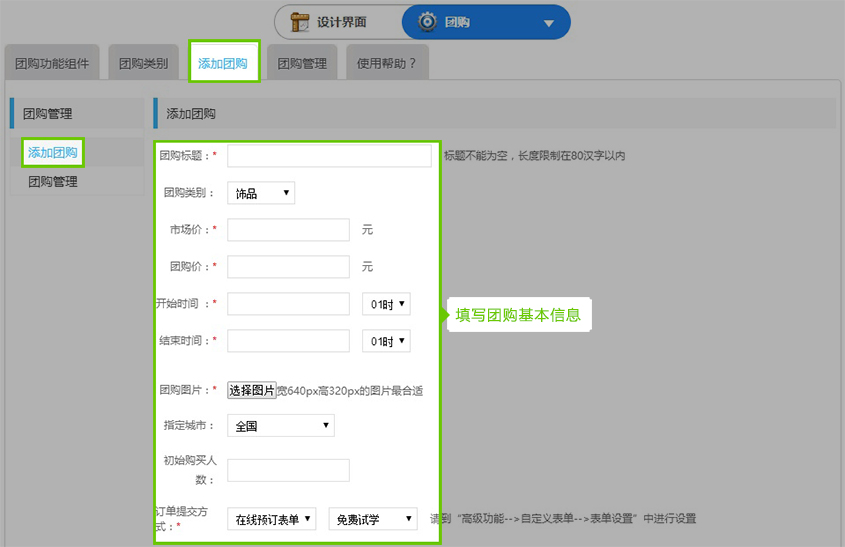
Task: Open the 开始时间 hour dropdown
Action: pos(386,304)
